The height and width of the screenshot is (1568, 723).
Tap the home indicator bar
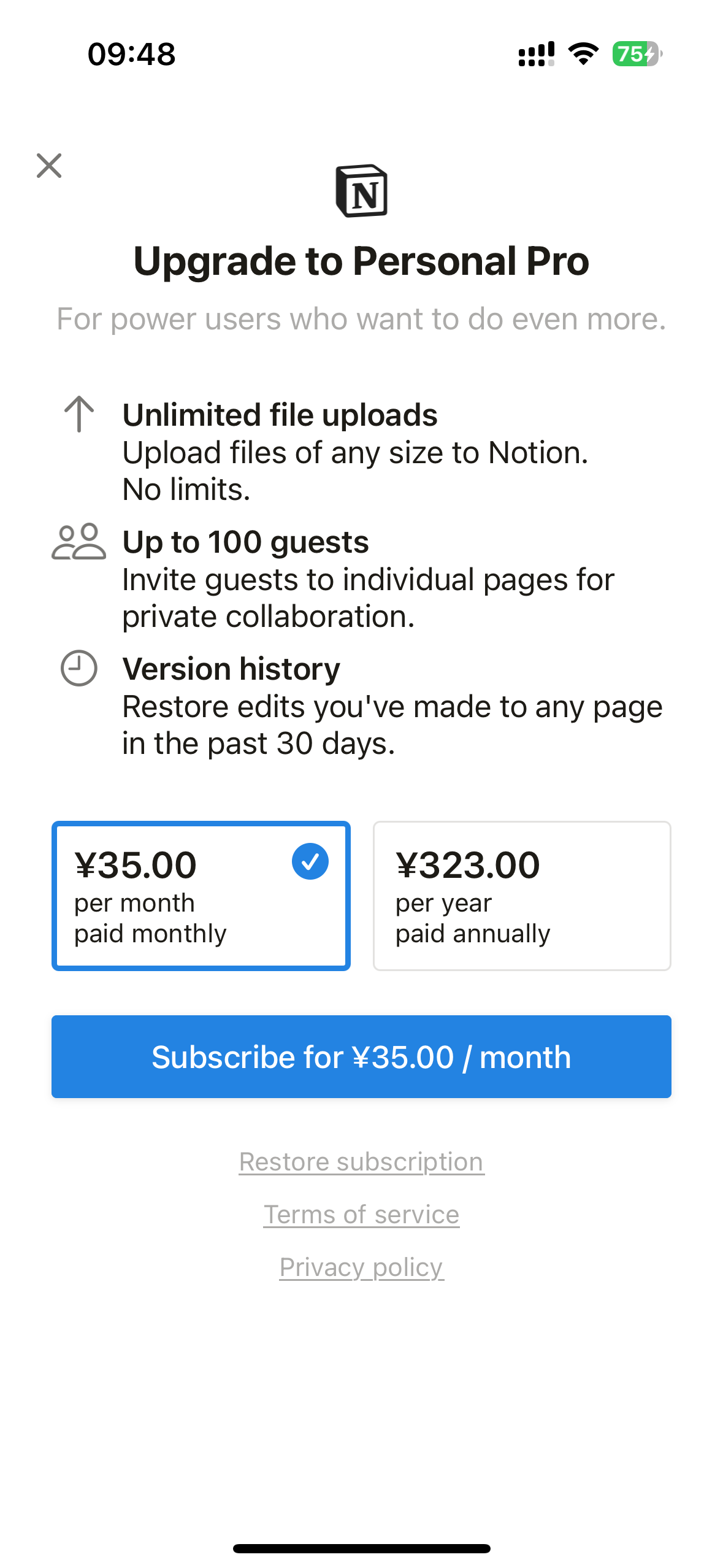tap(362, 1548)
